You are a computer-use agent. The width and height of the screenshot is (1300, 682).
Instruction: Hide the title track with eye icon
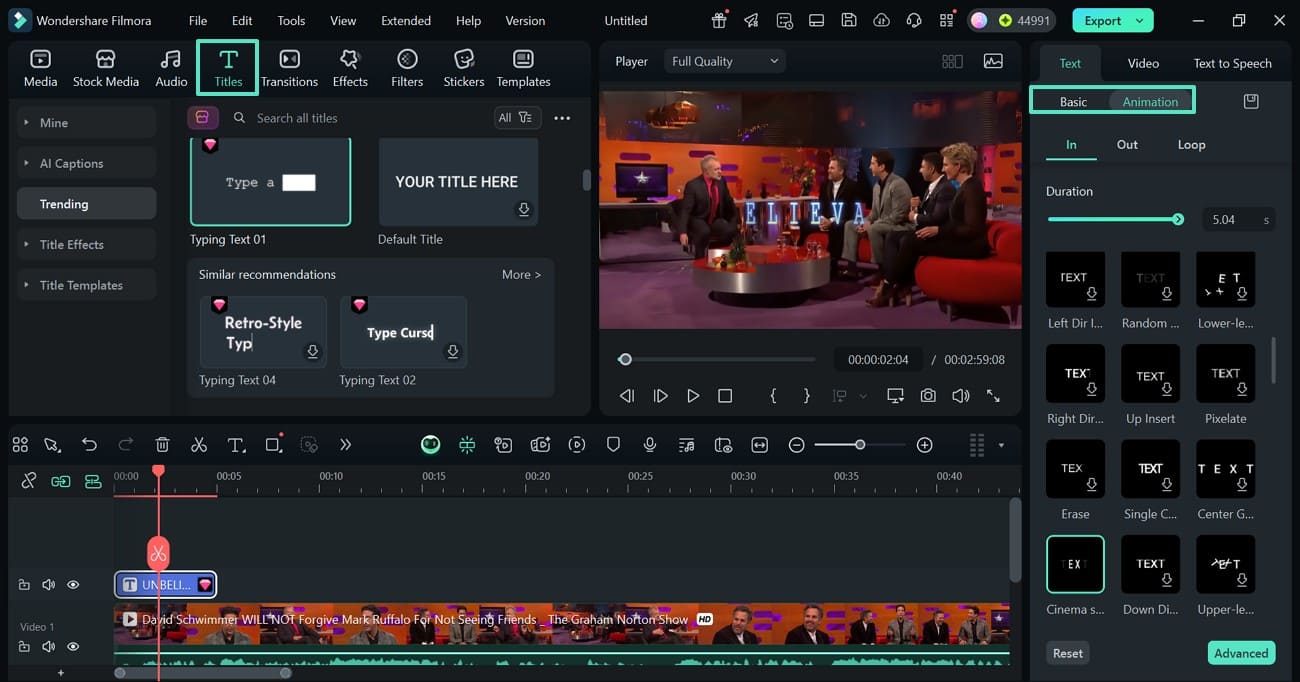click(x=73, y=585)
